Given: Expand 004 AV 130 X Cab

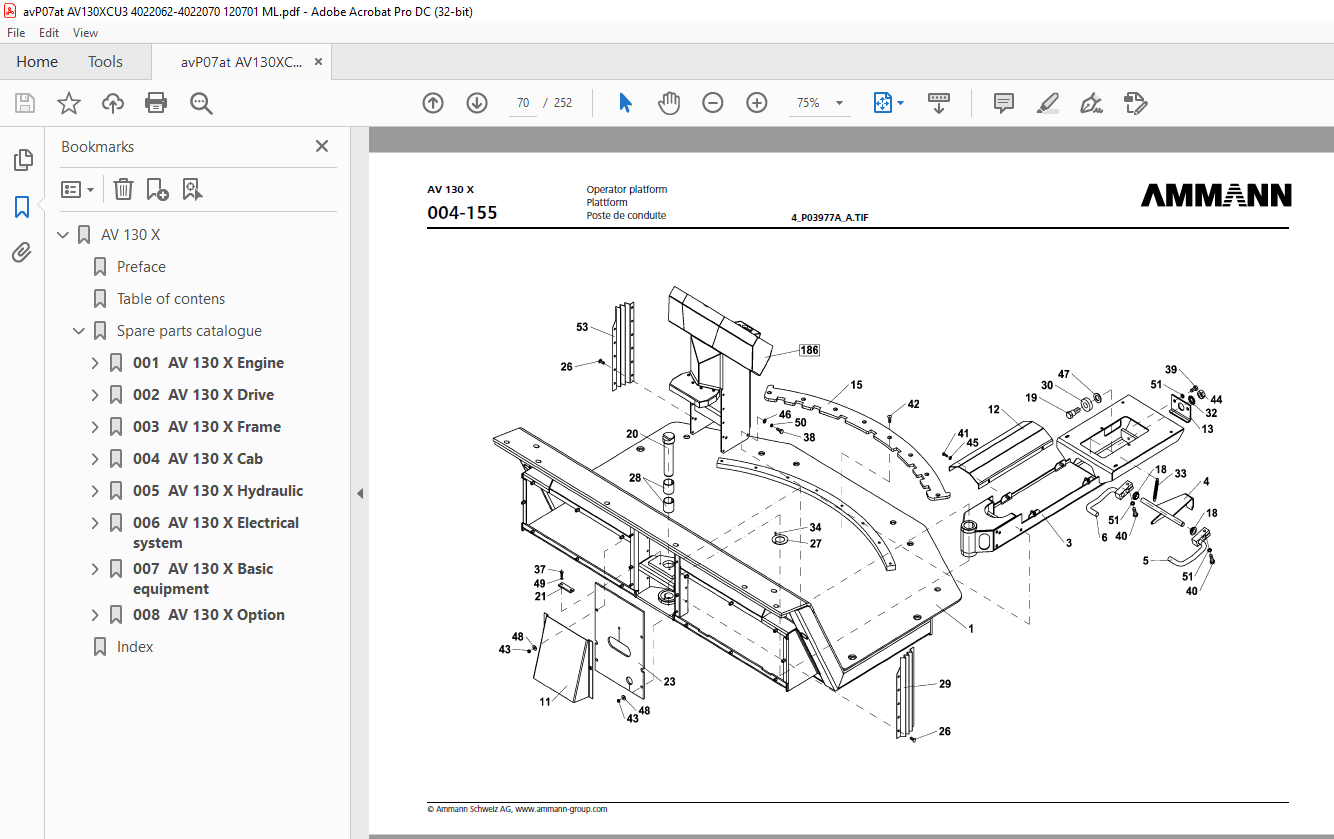Looking at the screenshot, I should point(95,459).
